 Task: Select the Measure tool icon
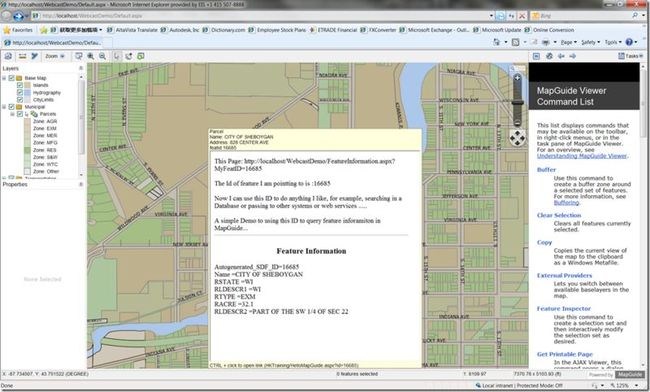coord(22,56)
